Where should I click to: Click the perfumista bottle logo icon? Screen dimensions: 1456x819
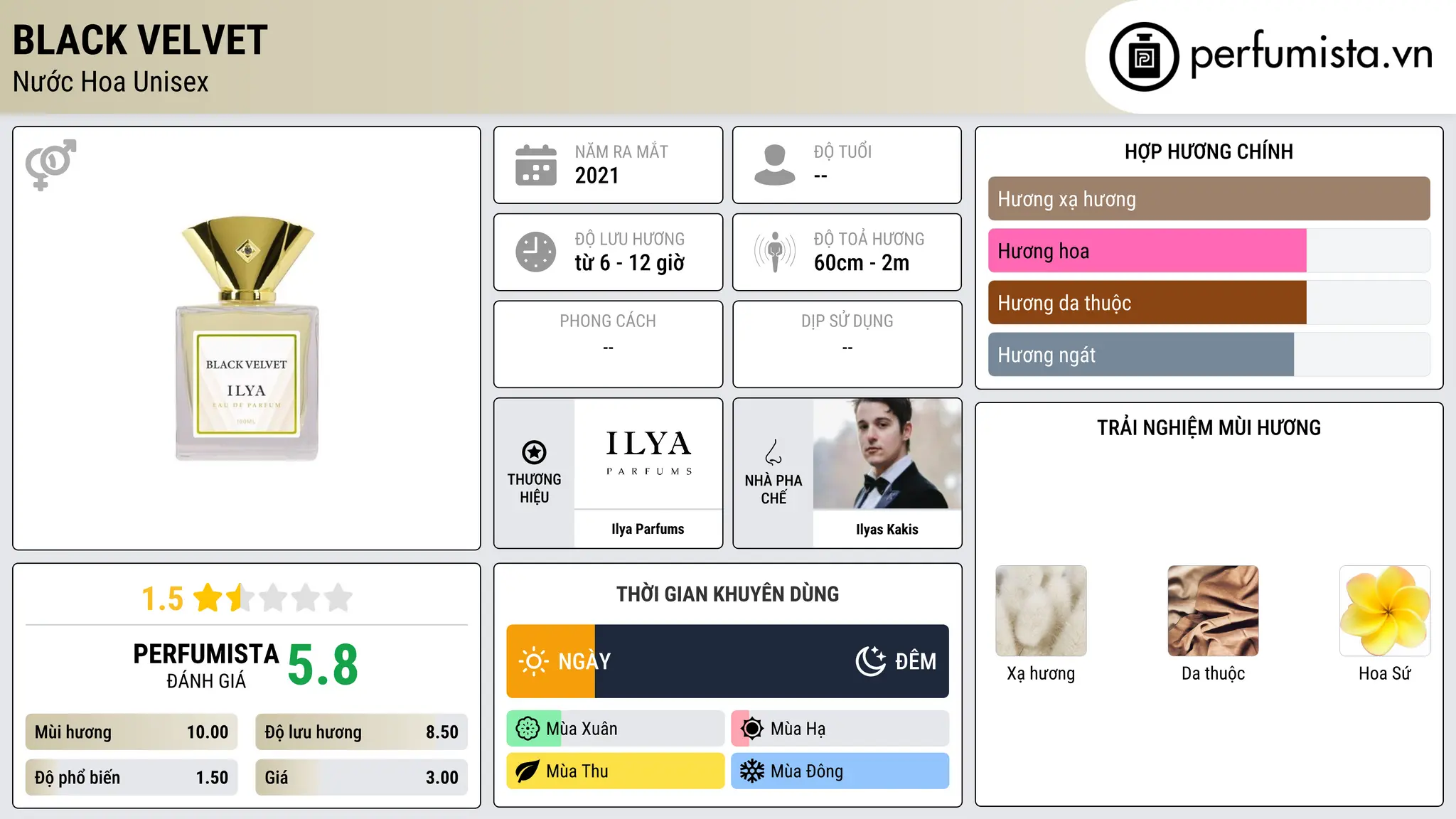(x=1144, y=57)
